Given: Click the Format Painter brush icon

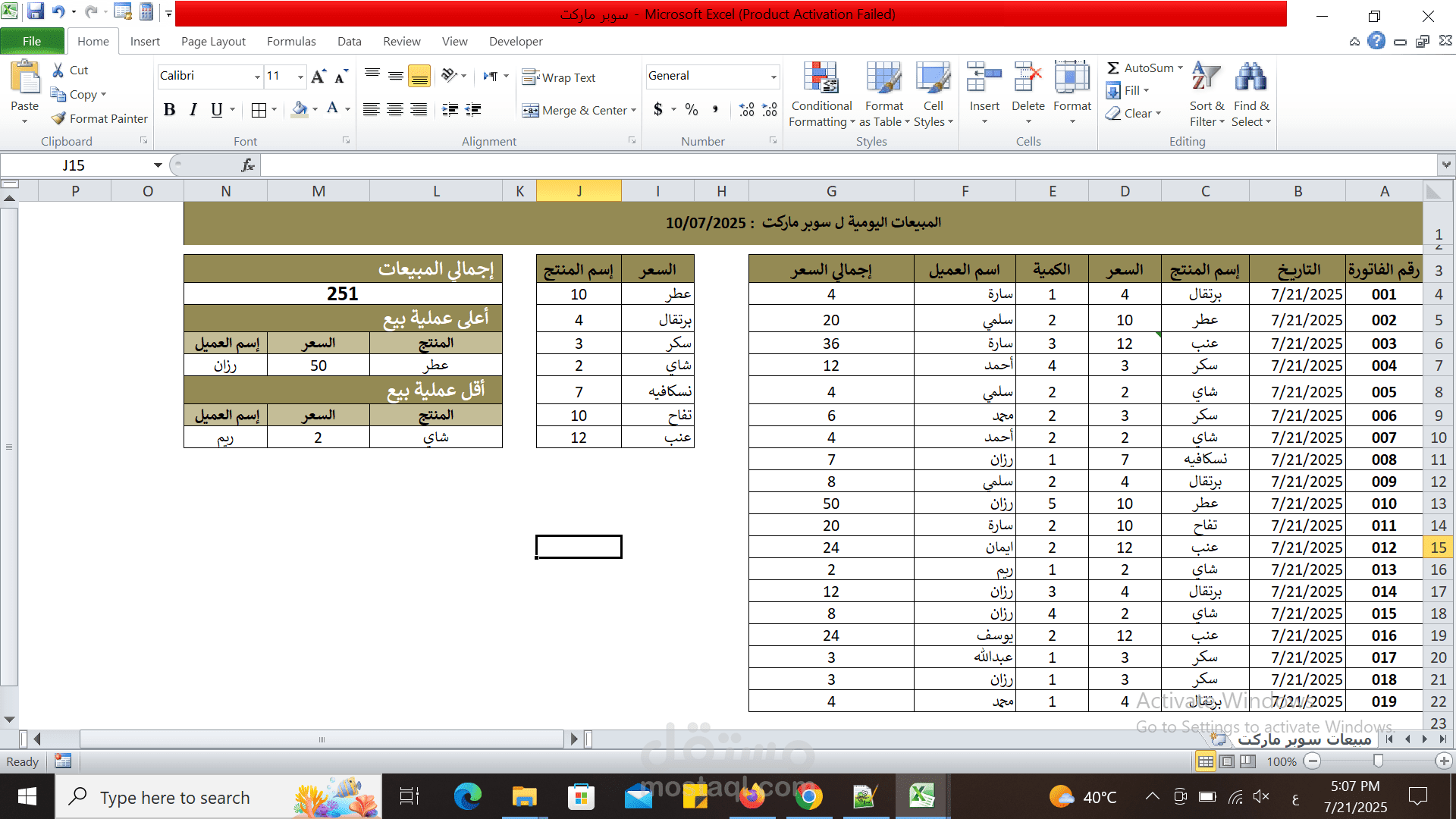Looking at the screenshot, I should [x=58, y=118].
